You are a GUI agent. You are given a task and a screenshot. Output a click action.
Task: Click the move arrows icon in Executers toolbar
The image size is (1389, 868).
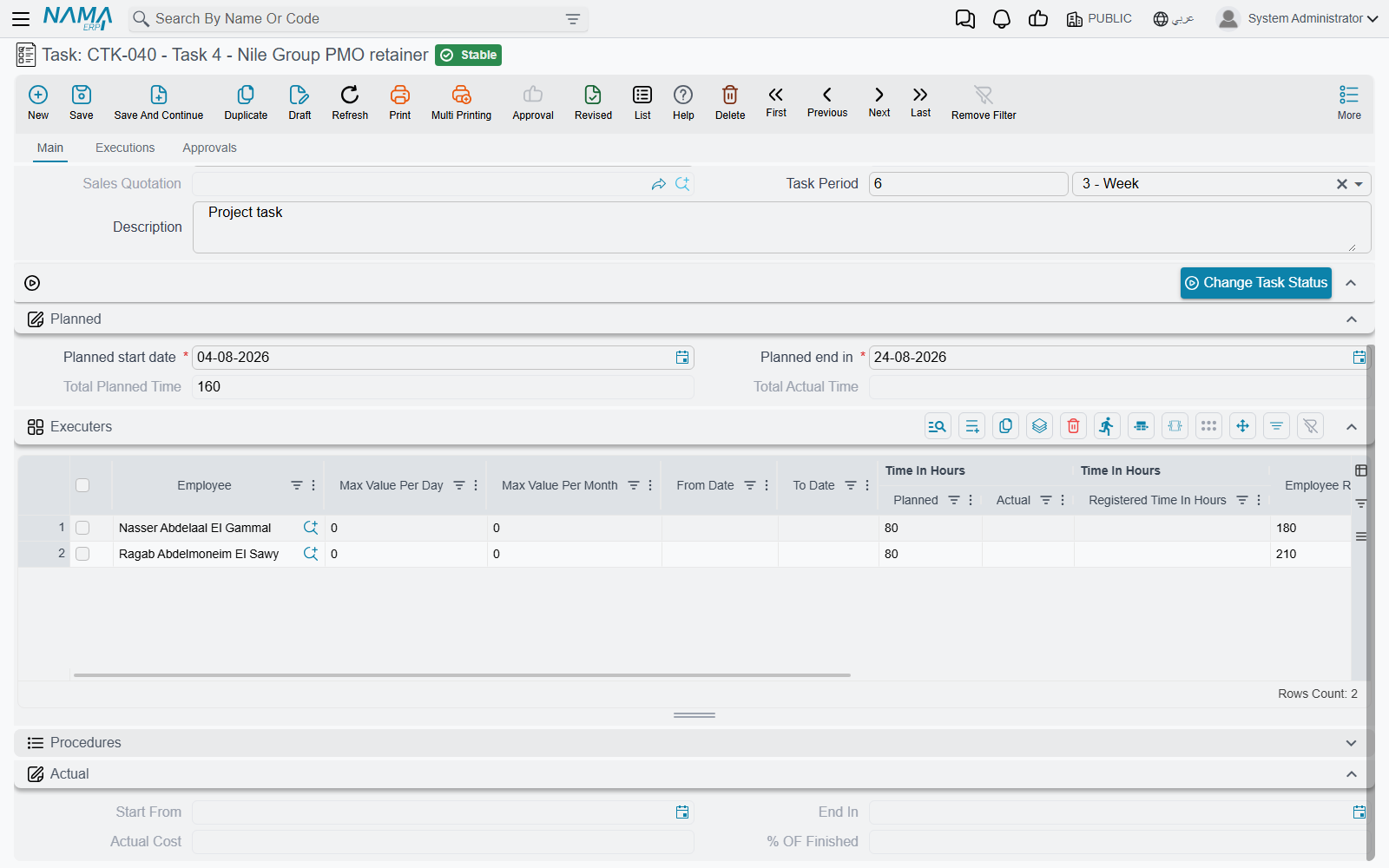1242,426
